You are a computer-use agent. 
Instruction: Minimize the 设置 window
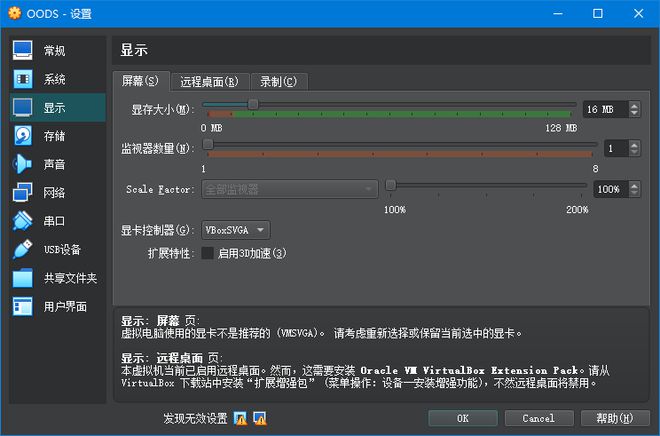pyautogui.click(x=558, y=13)
